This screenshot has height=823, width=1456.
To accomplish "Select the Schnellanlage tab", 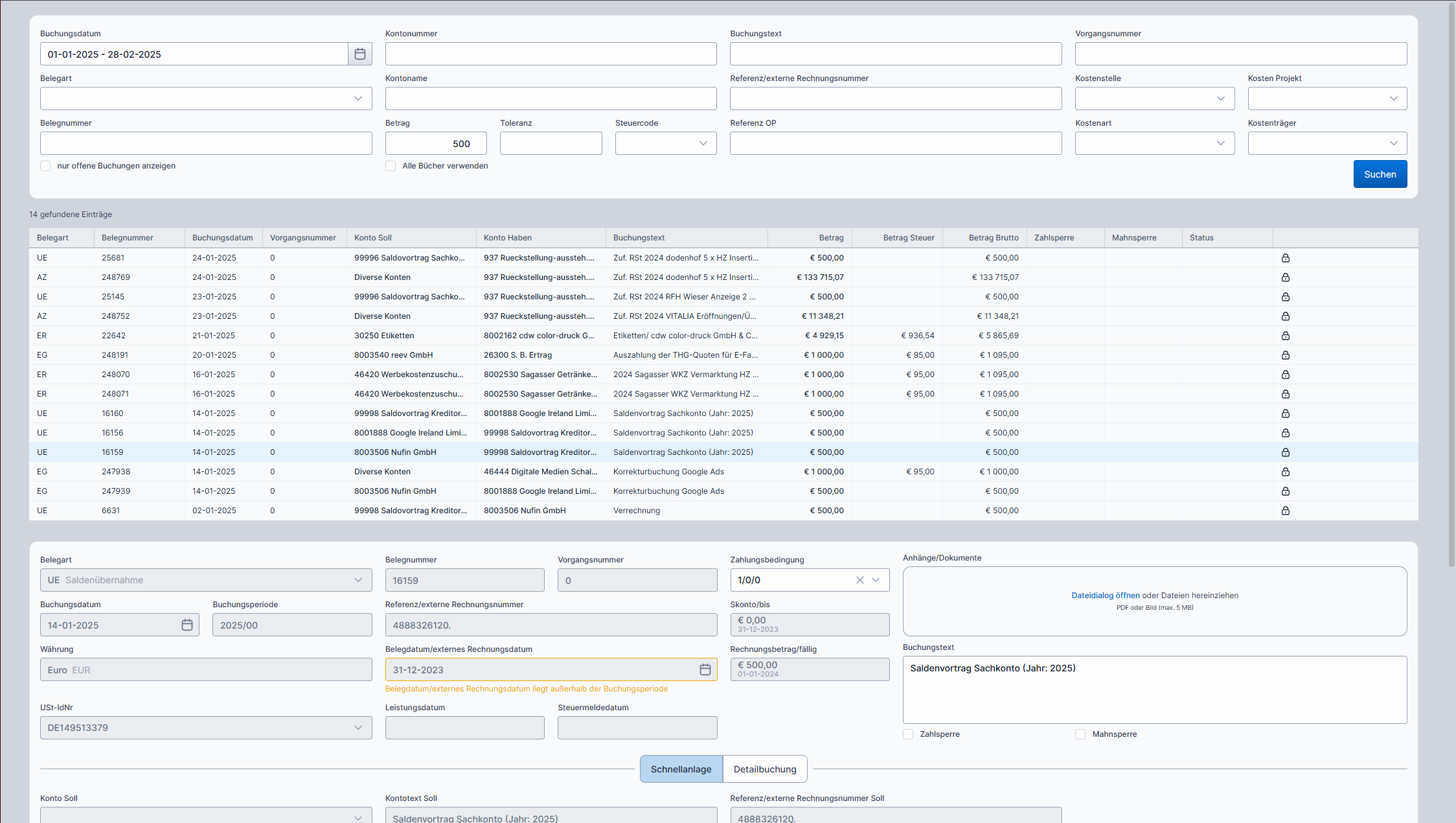I will (x=681, y=769).
